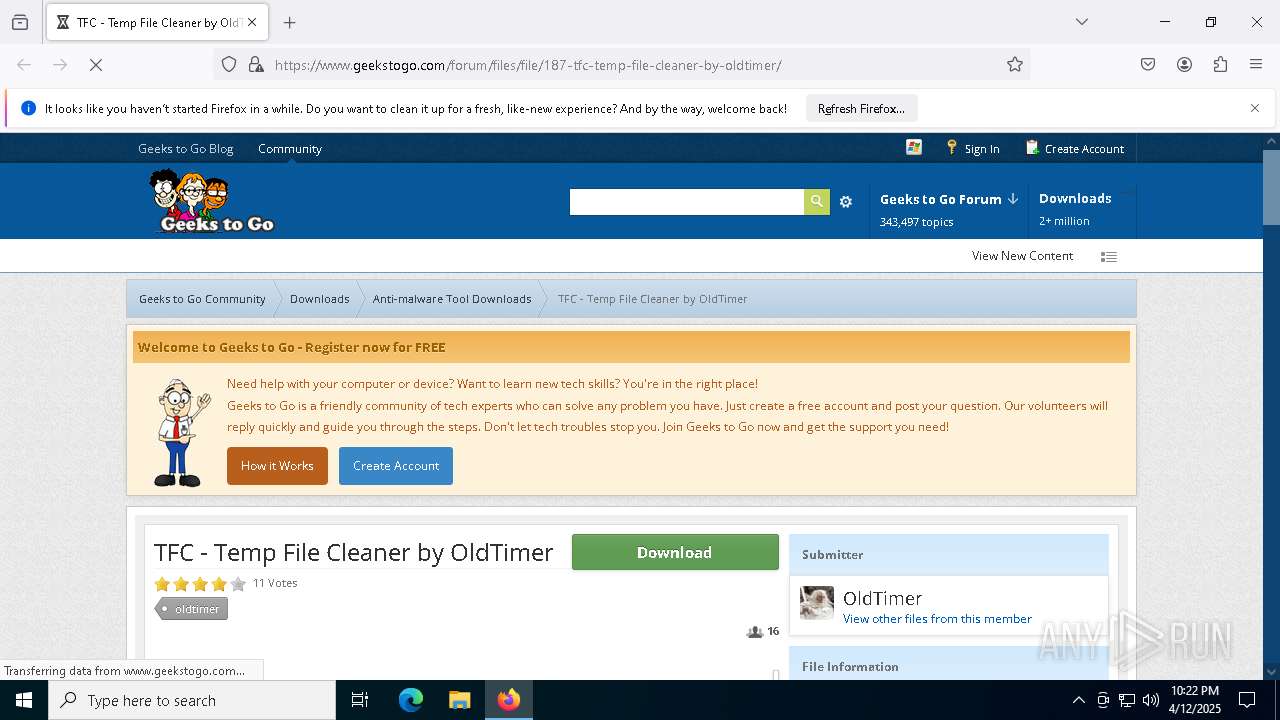This screenshot has height=720, width=1280.
Task: Stop loading the page
Action: [96, 65]
